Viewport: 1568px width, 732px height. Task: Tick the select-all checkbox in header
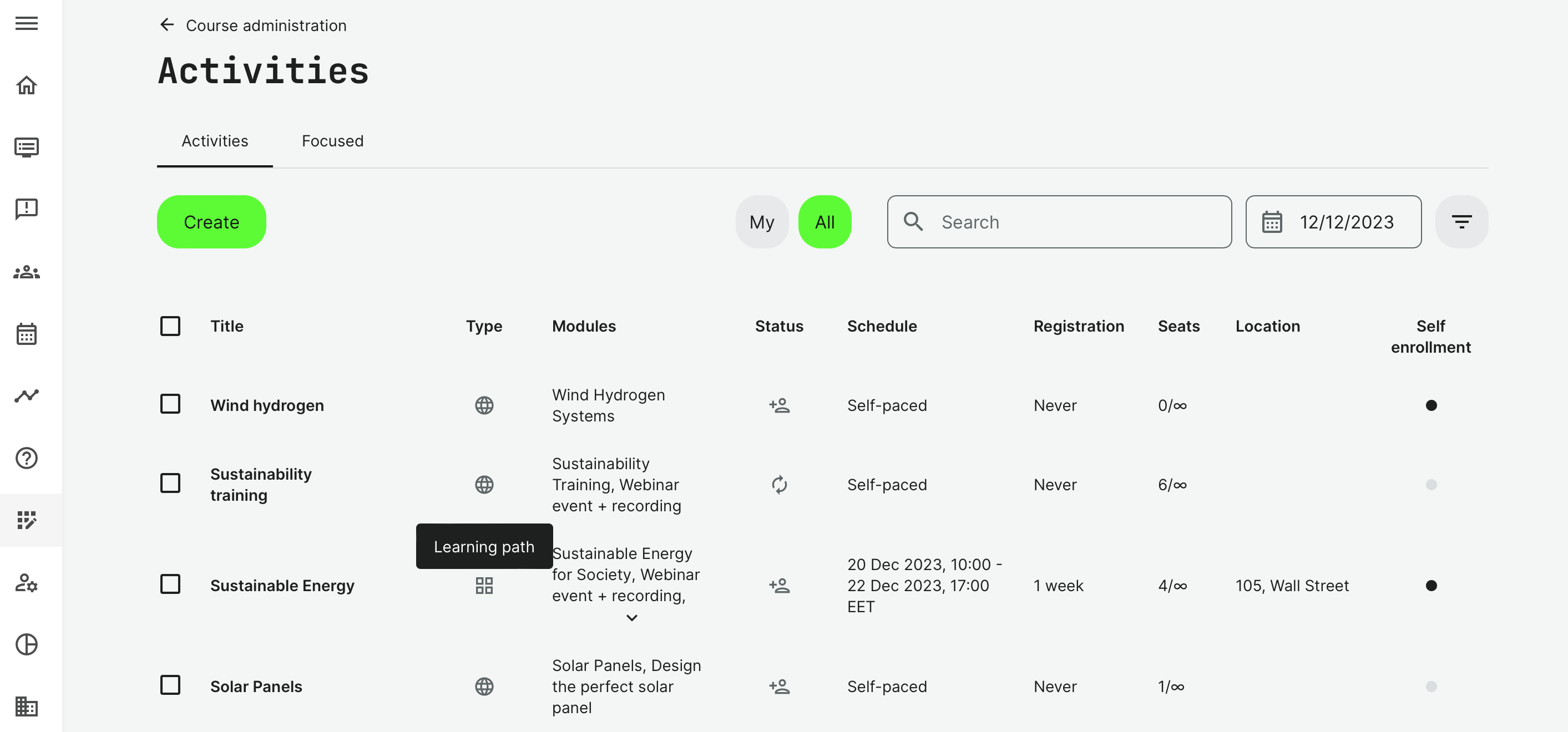[170, 326]
